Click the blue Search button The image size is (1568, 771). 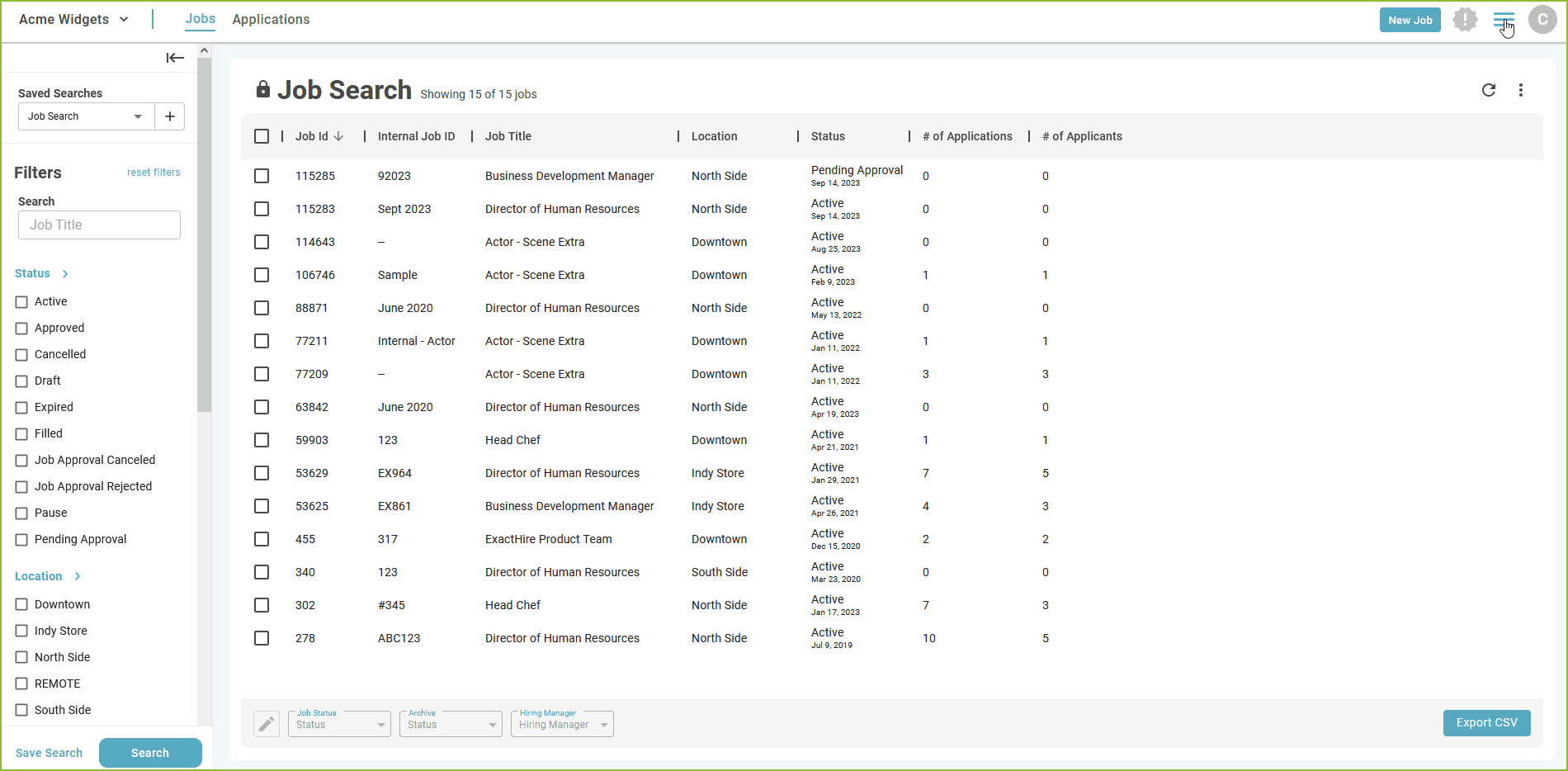tap(150, 753)
